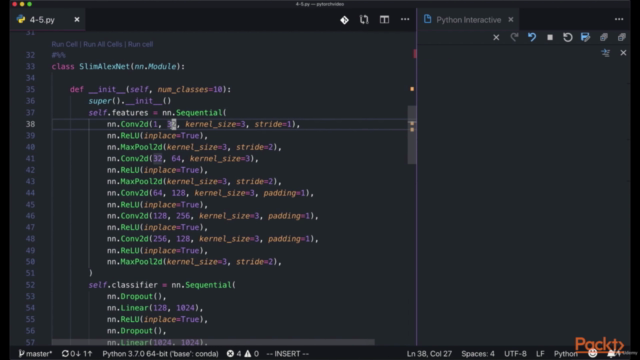Close the variables row with its X icon
Image resolution: width=640 pixels, height=360 pixels.
coord(623,53)
